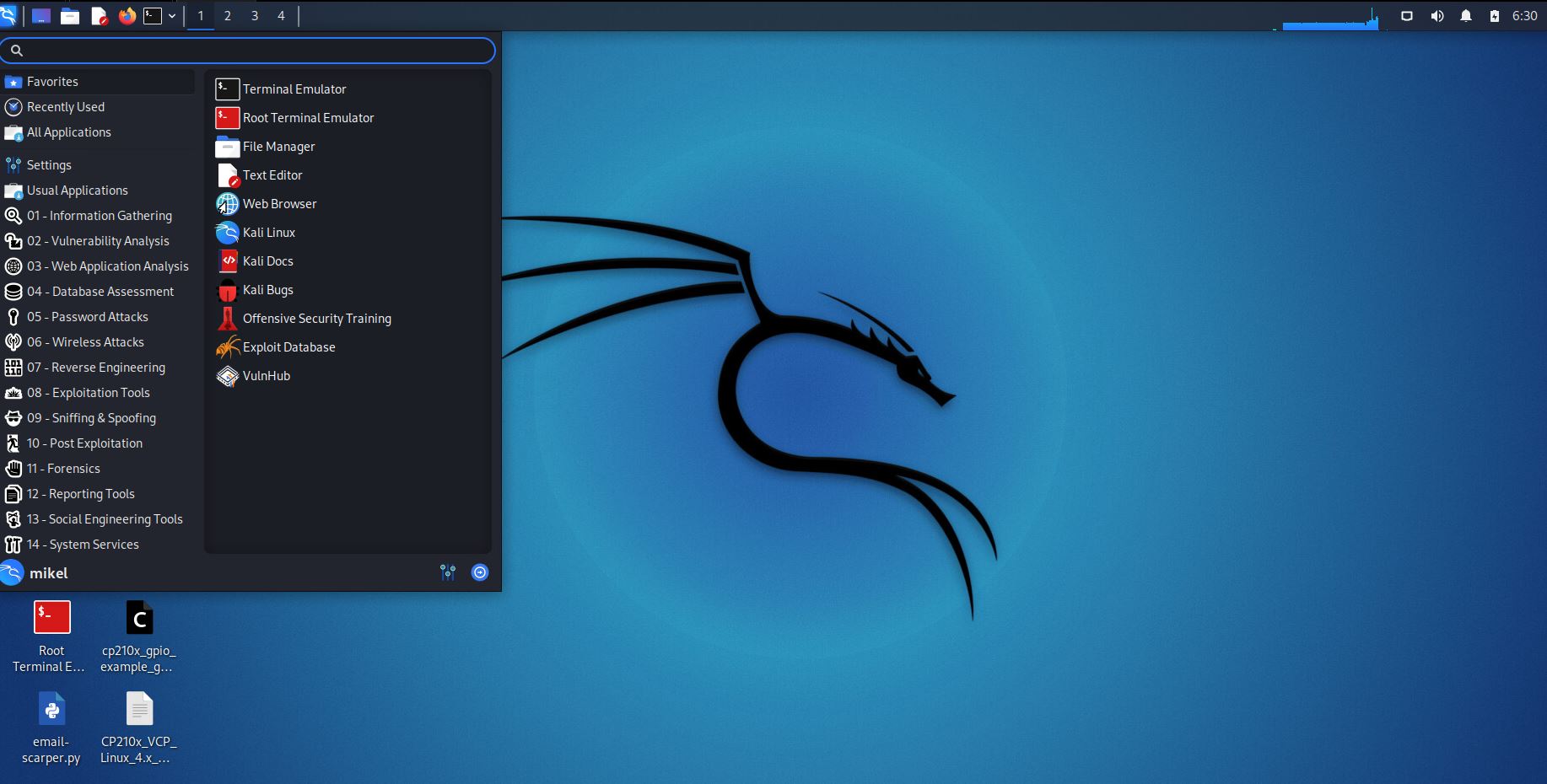Click the Show Desktop panel icon
The width and height of the screenshot is (1547, 784).
(x=41, y=16)
